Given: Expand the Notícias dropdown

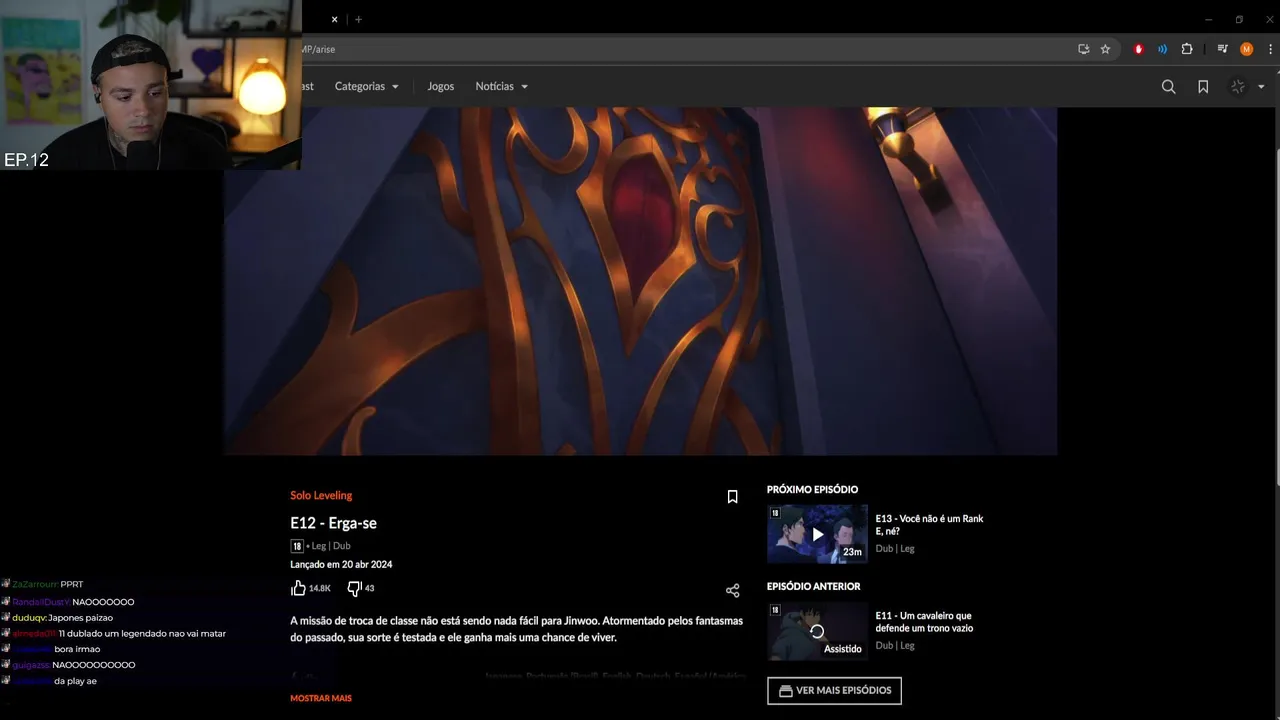Looking at the screenshot, I should tap(501, 86).
